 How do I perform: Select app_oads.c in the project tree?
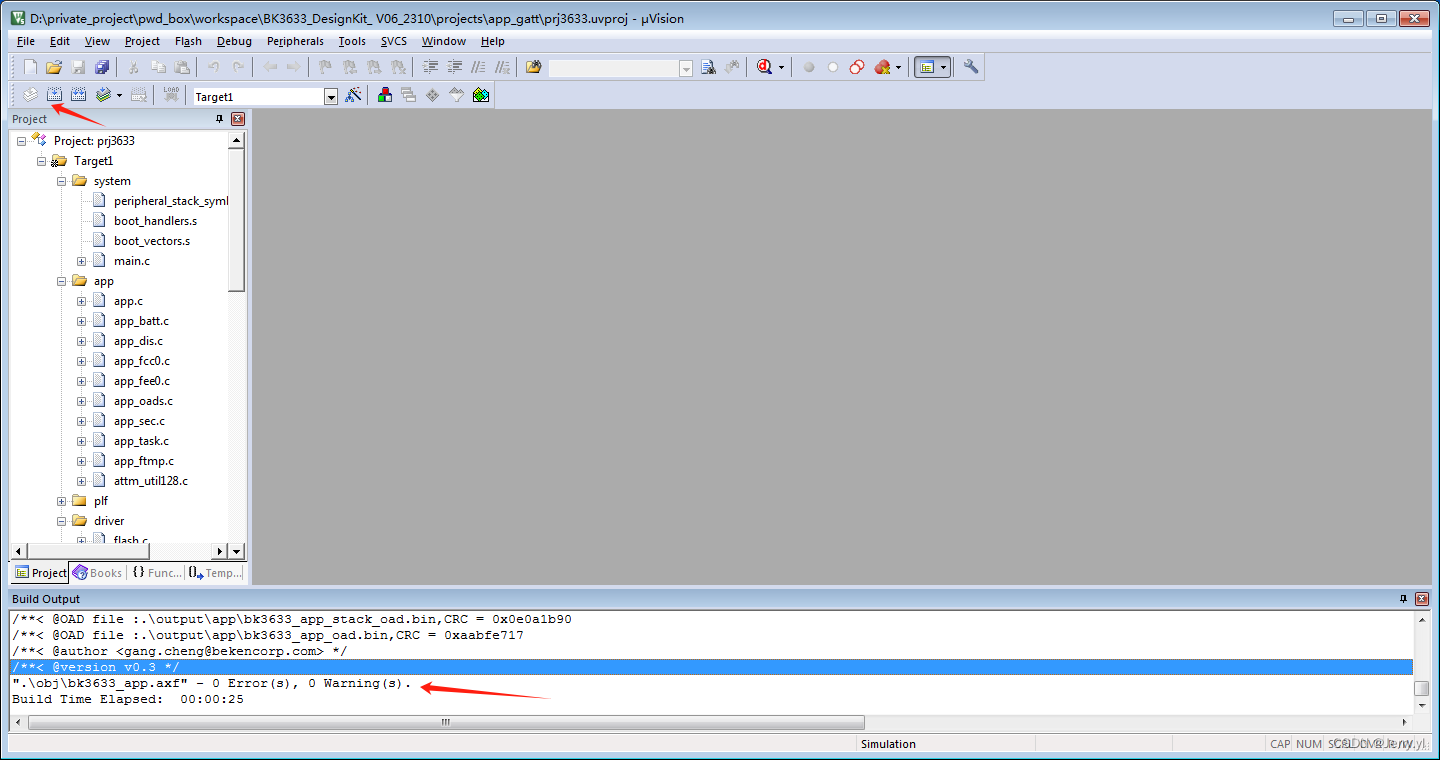[143, 401]
